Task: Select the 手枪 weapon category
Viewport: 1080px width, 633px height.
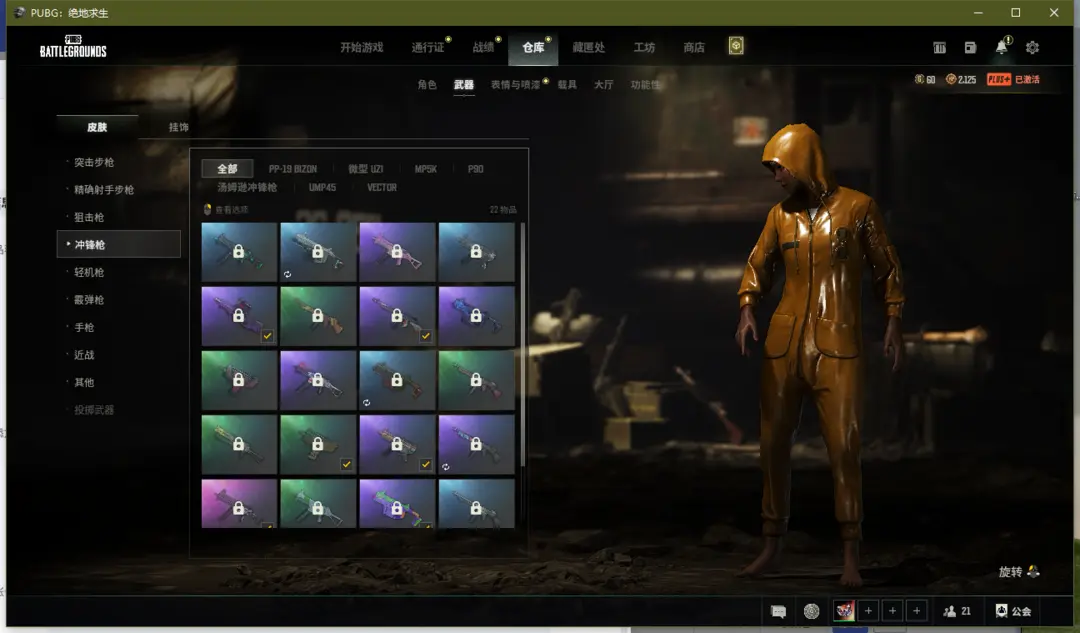Action: pyautogui.click(x=84, y=327)
